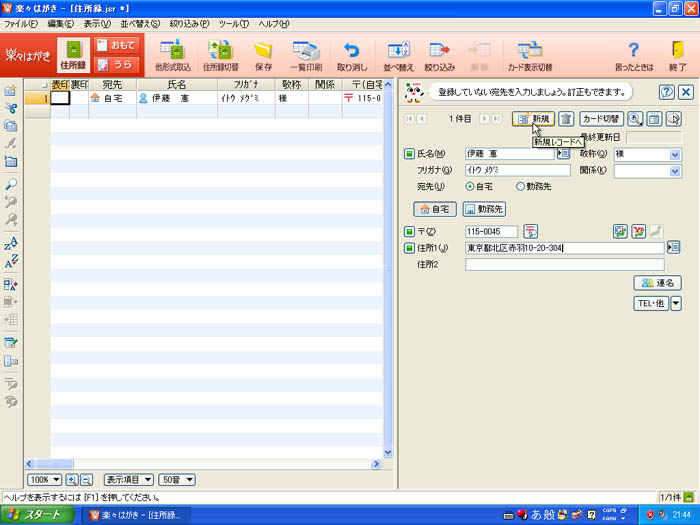
Task: Click the Google map icon in address panel
Action: 620,231
